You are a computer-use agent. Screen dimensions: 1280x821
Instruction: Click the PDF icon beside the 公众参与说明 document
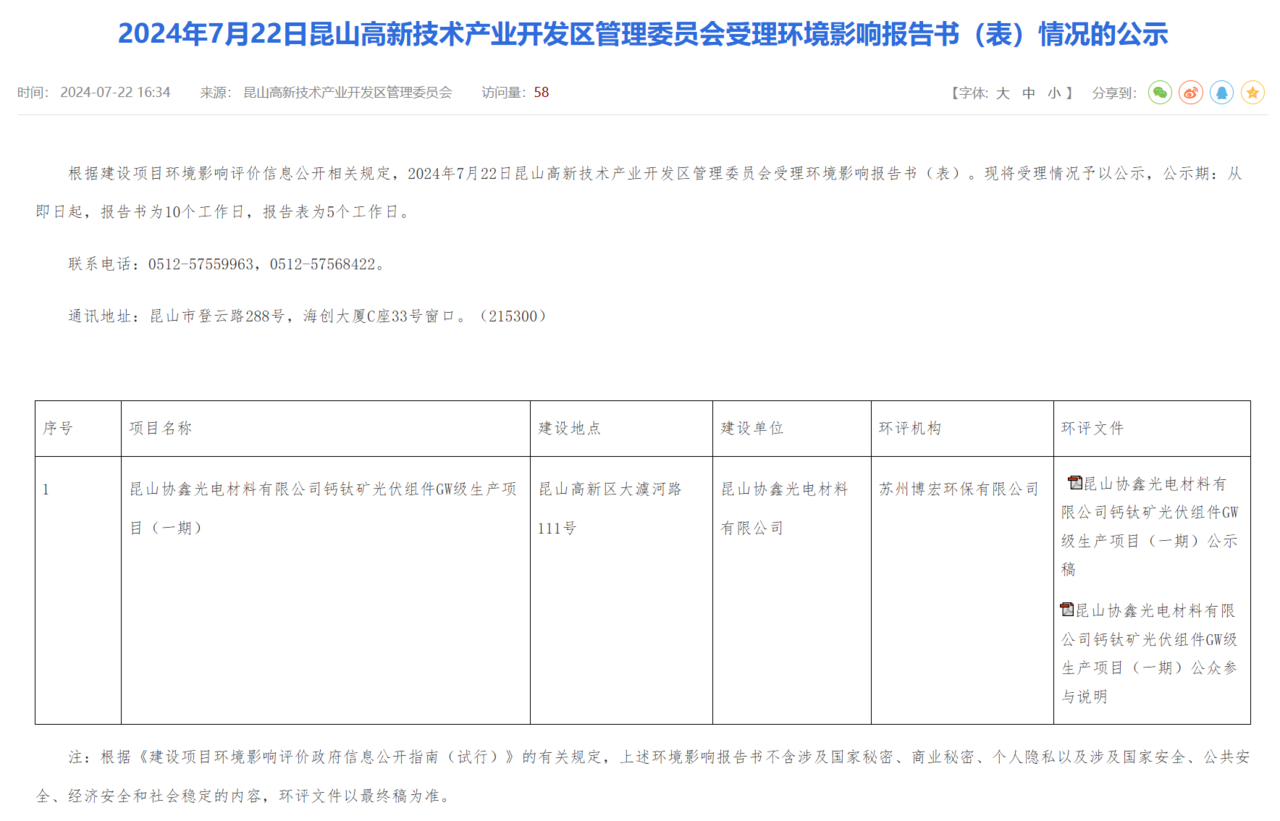1067,610
